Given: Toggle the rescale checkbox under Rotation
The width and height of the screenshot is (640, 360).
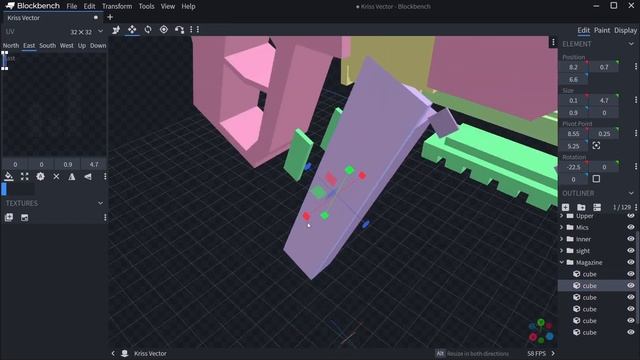Looking at the screenshot, I should pos(596,179).
